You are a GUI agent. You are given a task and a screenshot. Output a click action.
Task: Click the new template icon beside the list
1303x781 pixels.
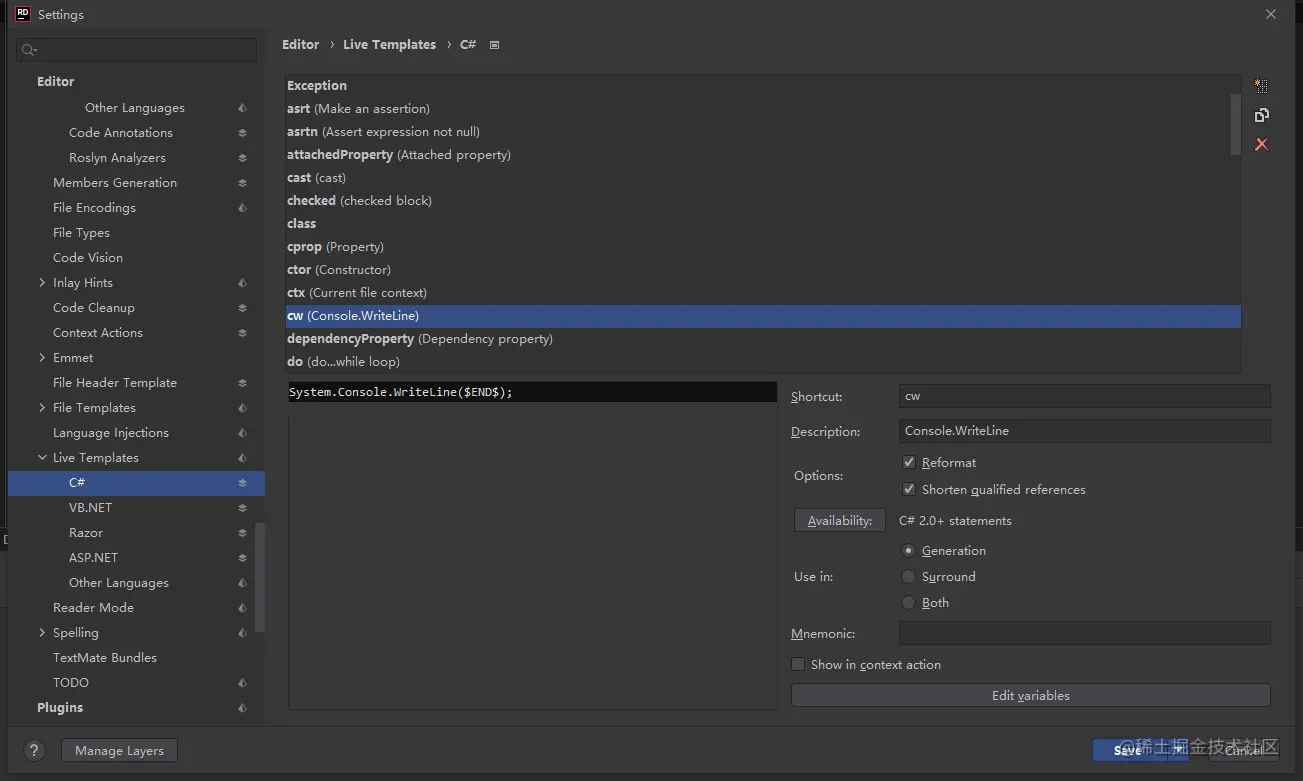coord(1261,87)
